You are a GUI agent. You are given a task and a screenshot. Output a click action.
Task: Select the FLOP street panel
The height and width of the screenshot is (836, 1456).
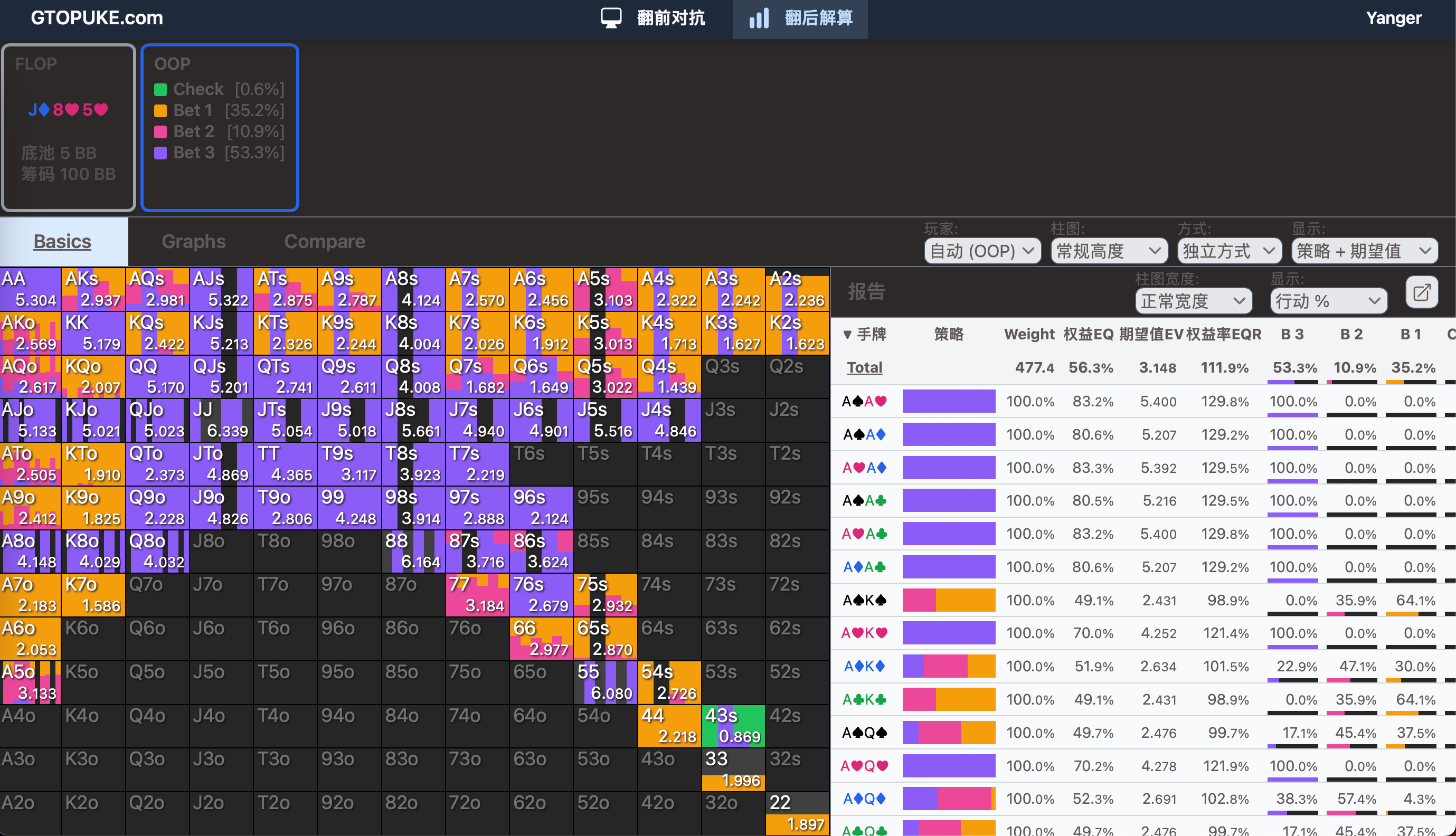(x=68, y=128)
